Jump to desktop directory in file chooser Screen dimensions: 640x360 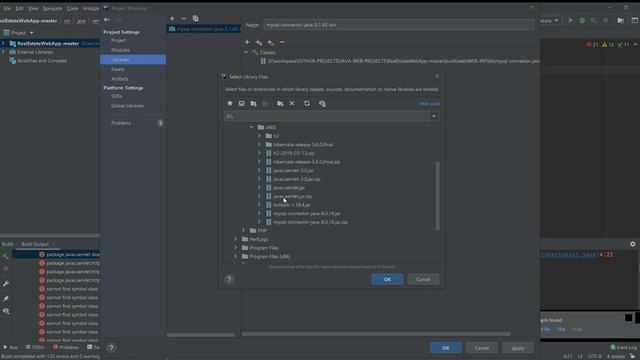[242, 104]
